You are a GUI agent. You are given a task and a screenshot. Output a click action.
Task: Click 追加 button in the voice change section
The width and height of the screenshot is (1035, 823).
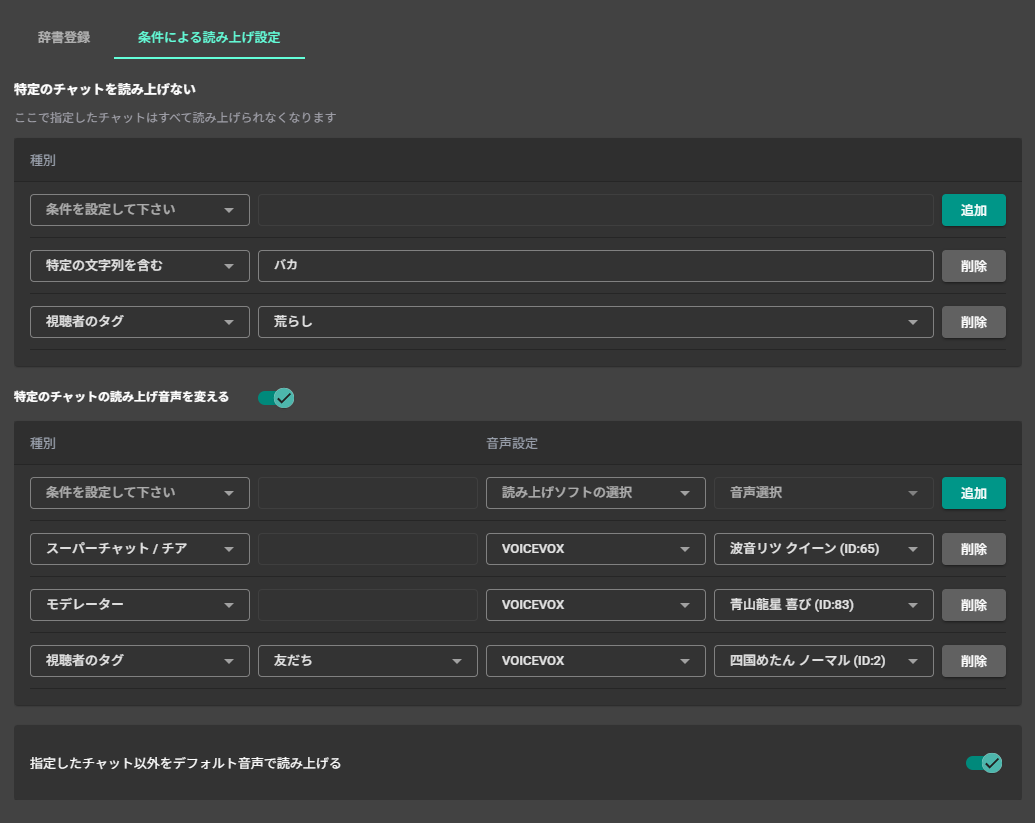[974, 493]
